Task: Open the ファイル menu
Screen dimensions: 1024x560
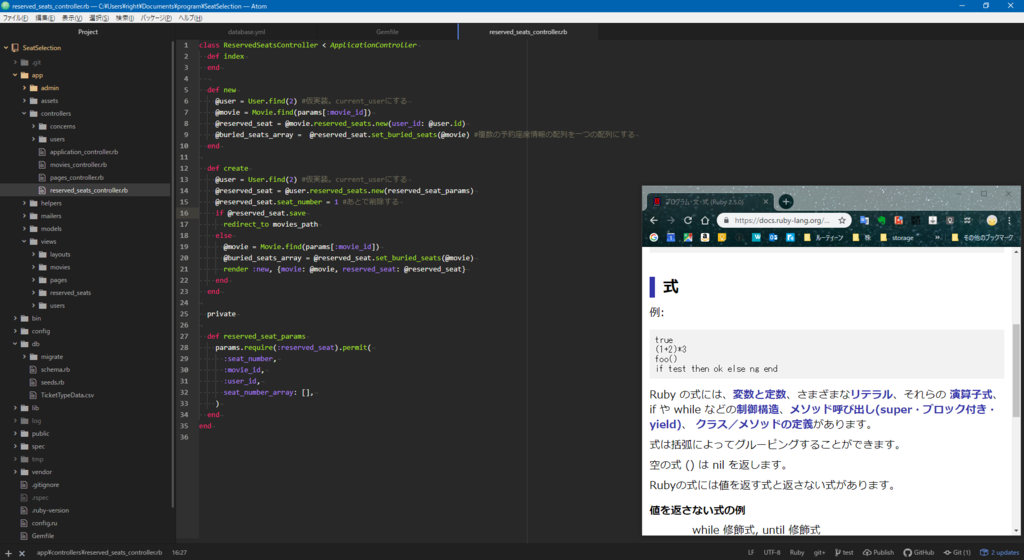Action: click(x=15, y=18)
